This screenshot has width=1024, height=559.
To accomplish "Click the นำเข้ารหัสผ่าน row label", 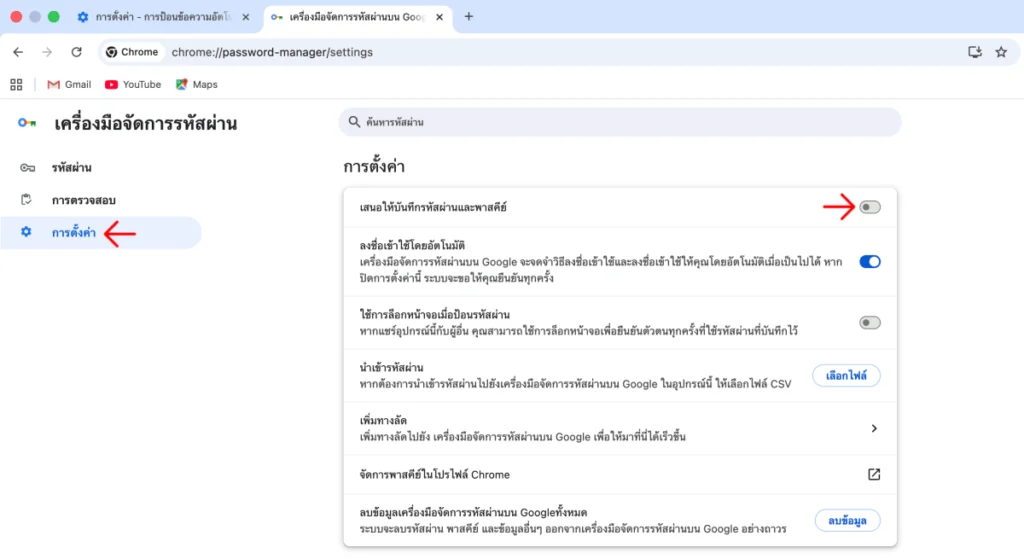I will click(391, 368).
